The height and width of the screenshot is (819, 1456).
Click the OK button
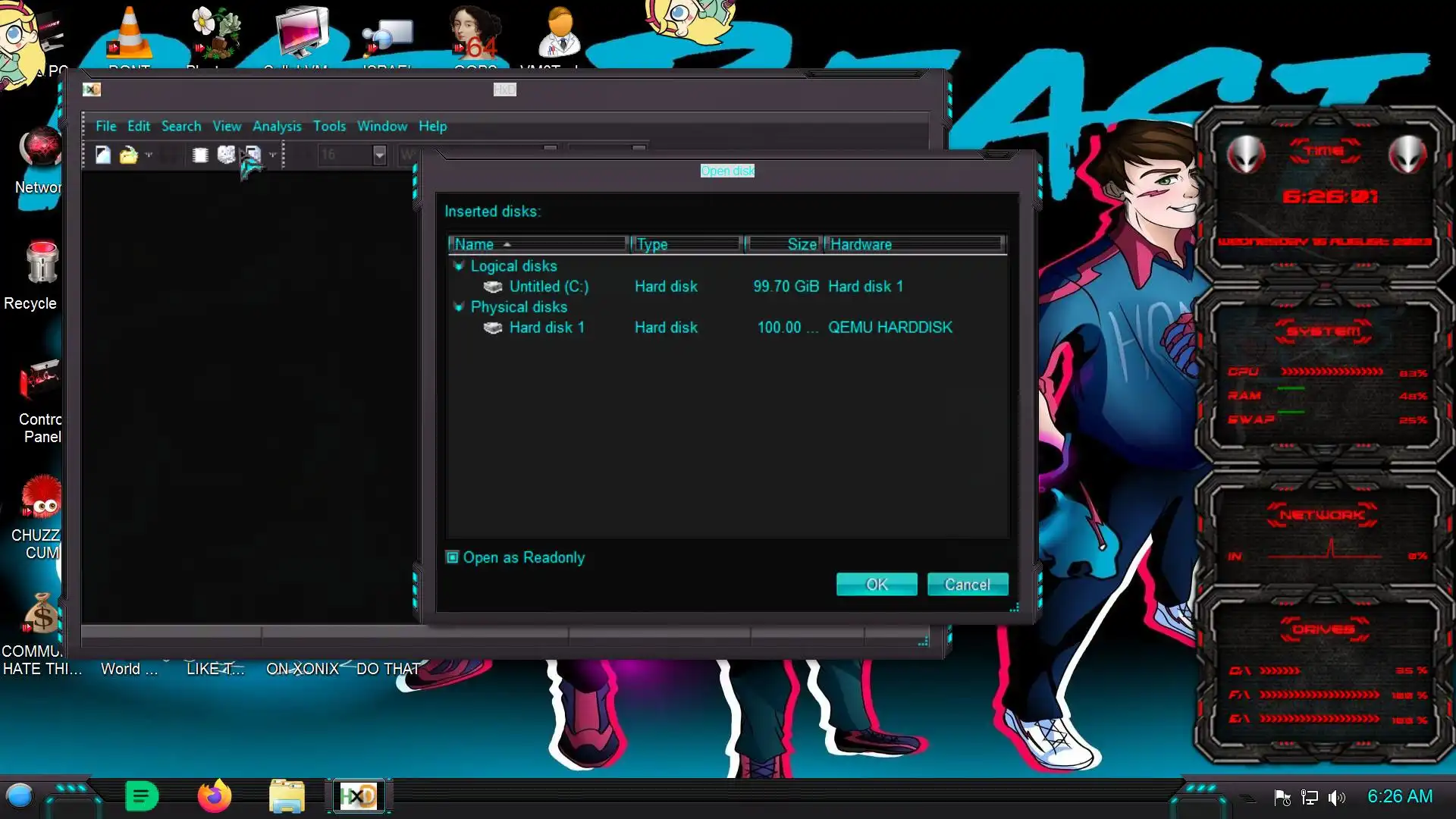point(877,585)
